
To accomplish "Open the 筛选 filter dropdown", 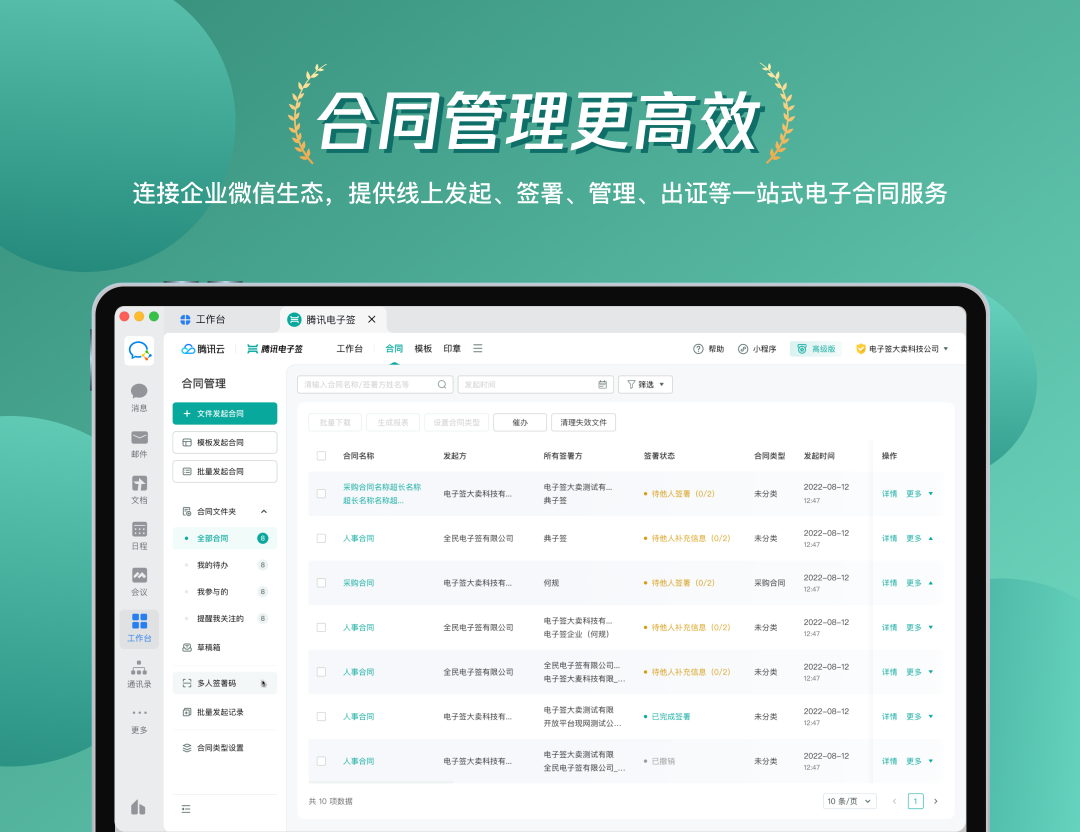I will click(x=645, y=384).
